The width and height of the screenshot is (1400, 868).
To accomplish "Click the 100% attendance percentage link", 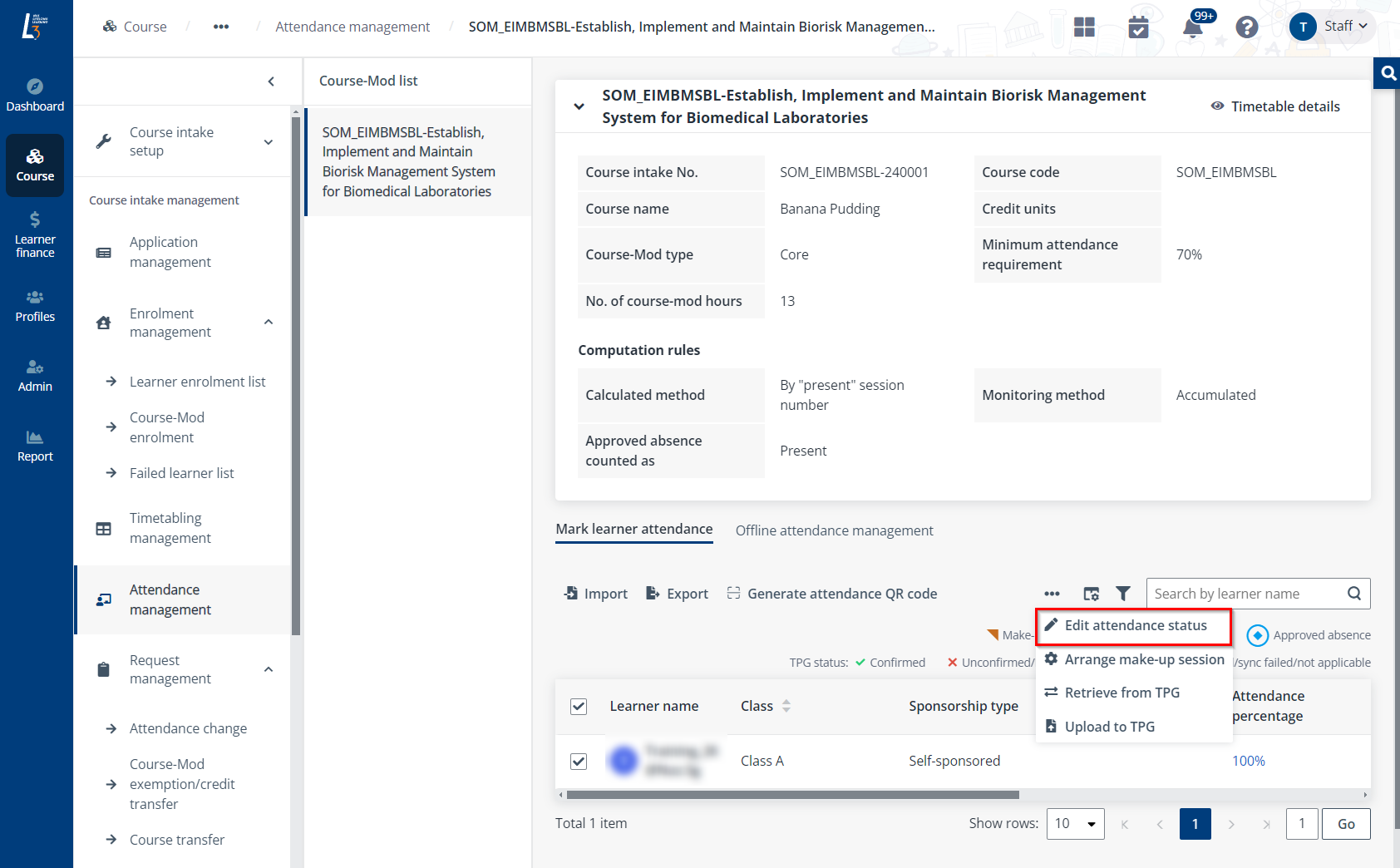I will 1248,762.
